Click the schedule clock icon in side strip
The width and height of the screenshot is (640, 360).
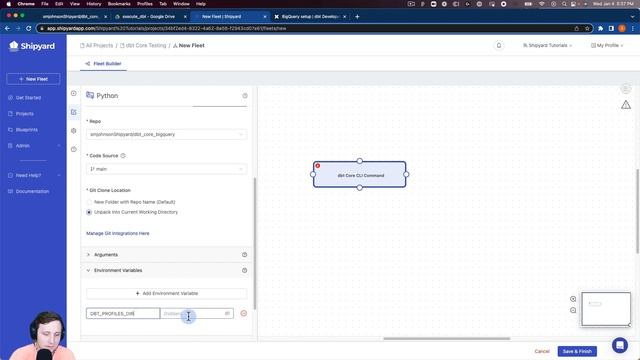73,149
